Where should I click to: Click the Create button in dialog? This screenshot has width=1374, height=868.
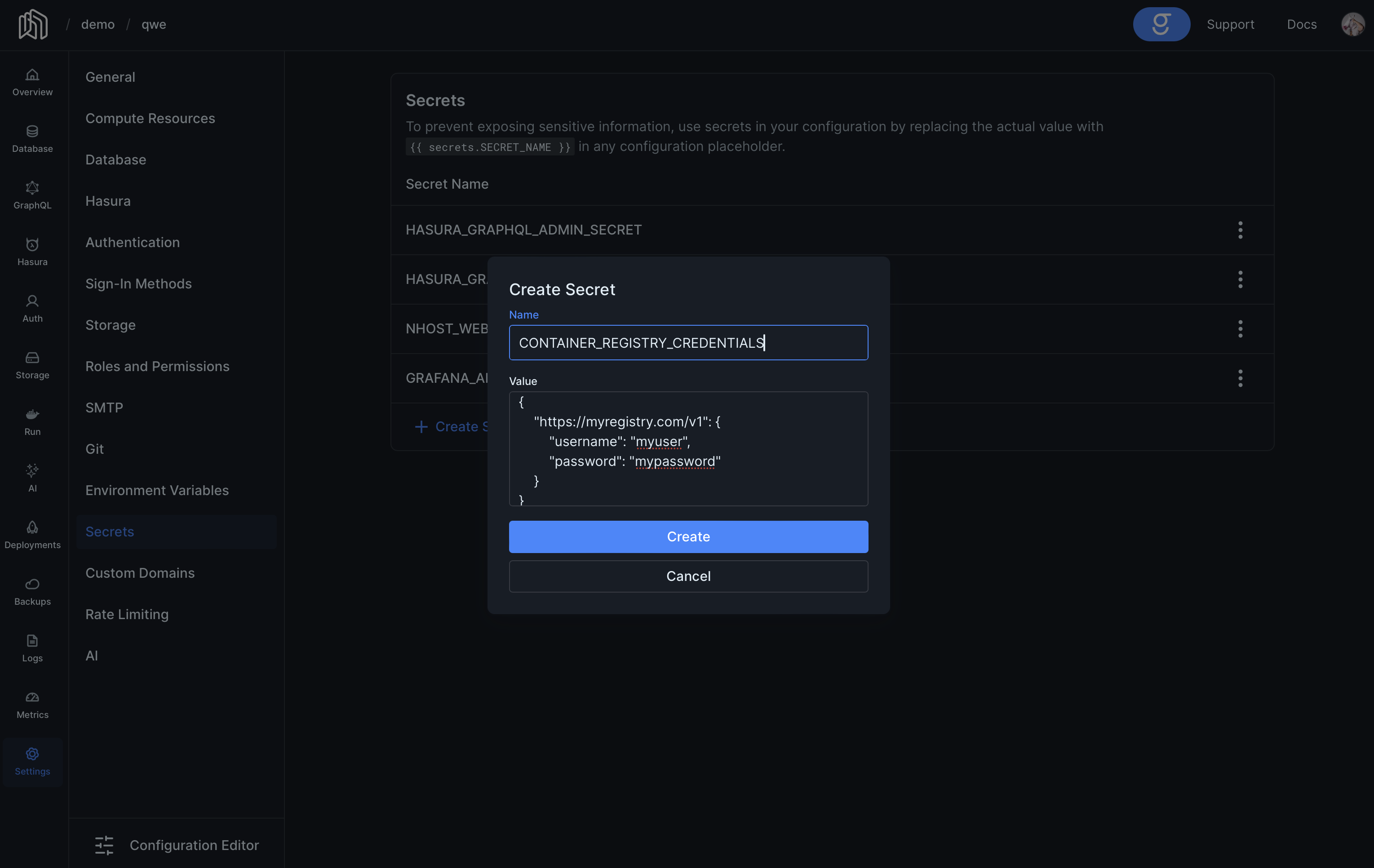click(x=688, y=536)
